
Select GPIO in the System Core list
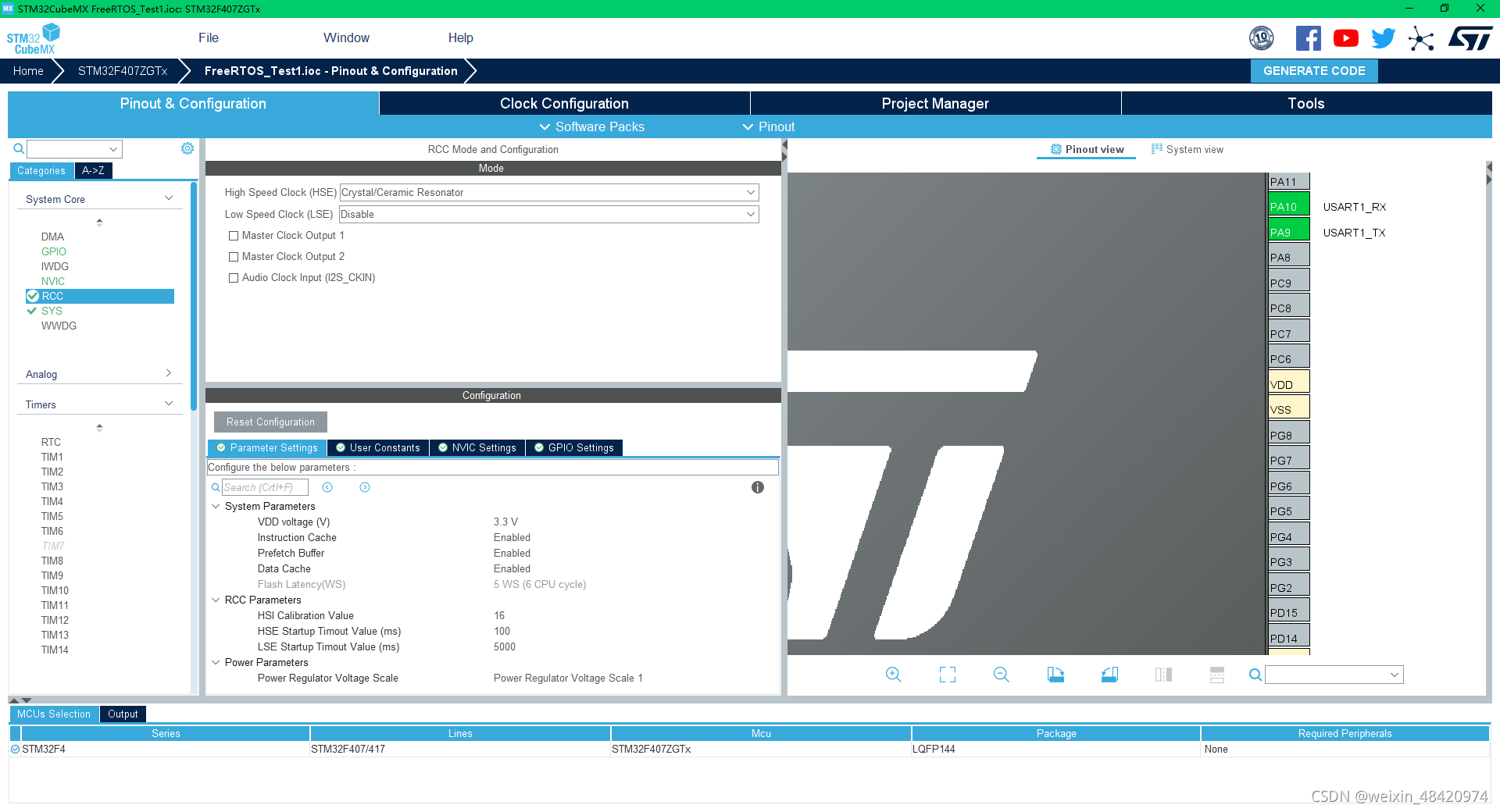[x=54, y=251]
